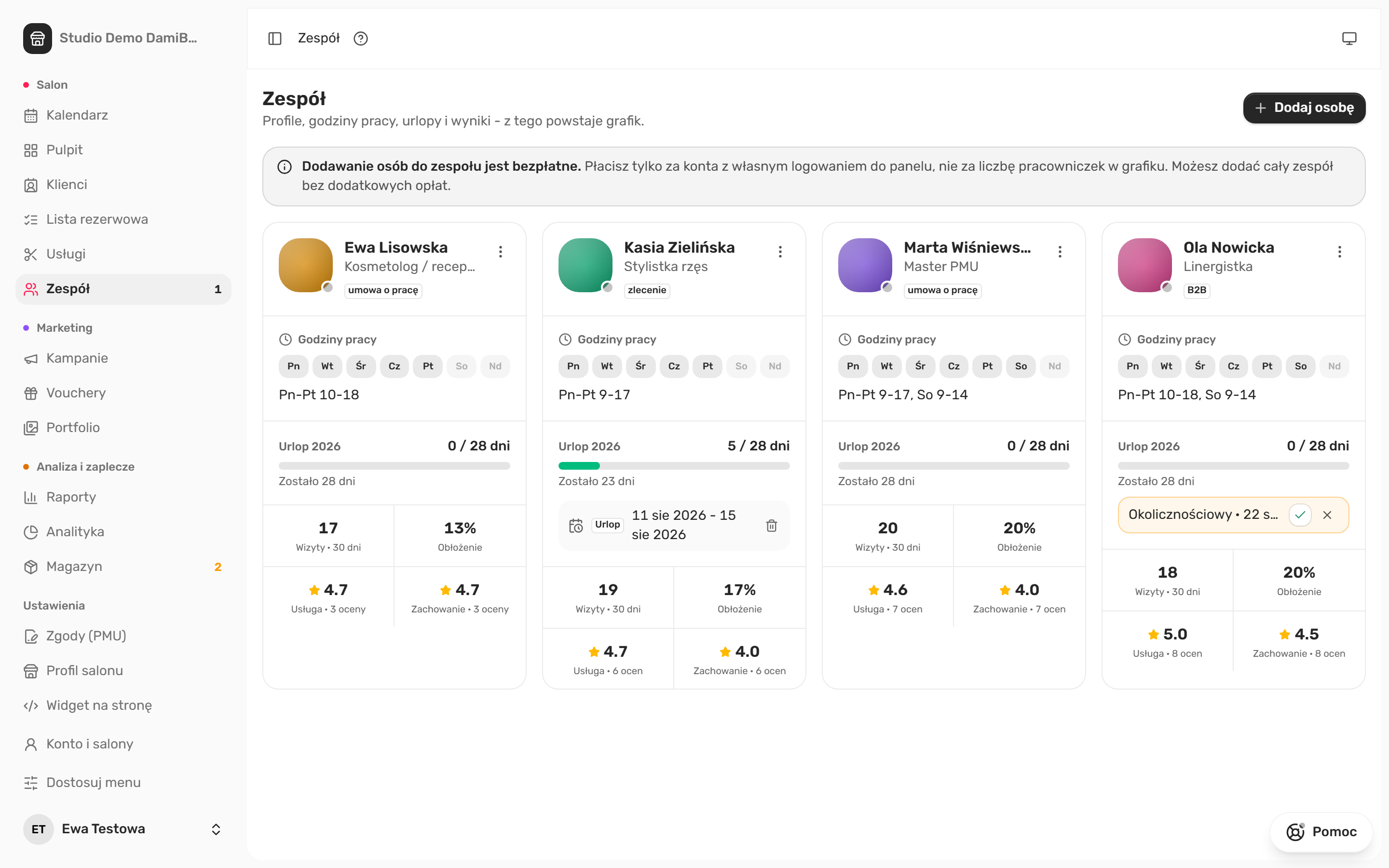
Task: Open Magazyn with the box icon
Action: tap(123, 567)
